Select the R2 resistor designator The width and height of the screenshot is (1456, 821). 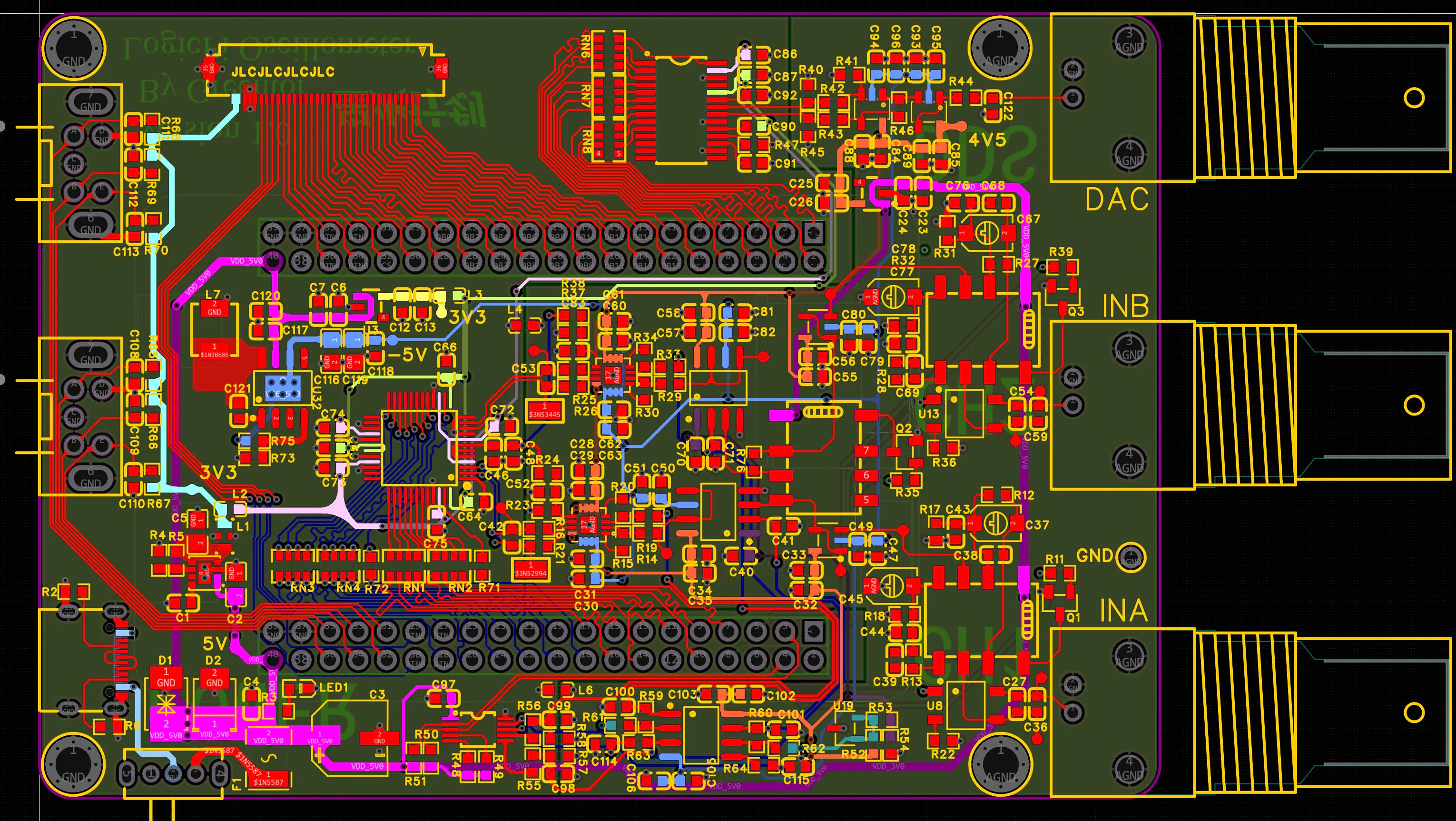[x=50, y=592]
